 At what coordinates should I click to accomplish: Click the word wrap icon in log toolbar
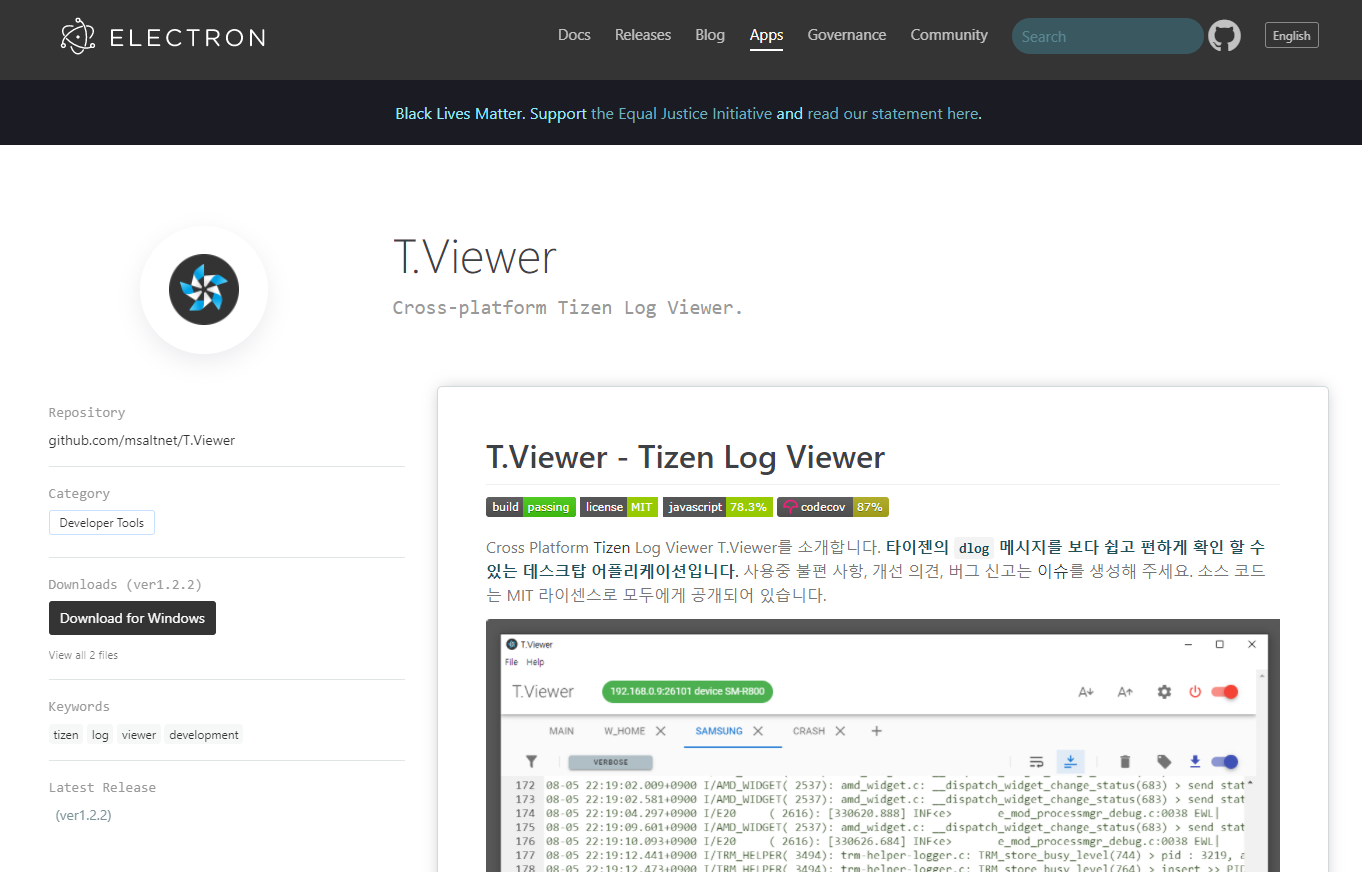pyautogui.click(x=1036, y=762)
